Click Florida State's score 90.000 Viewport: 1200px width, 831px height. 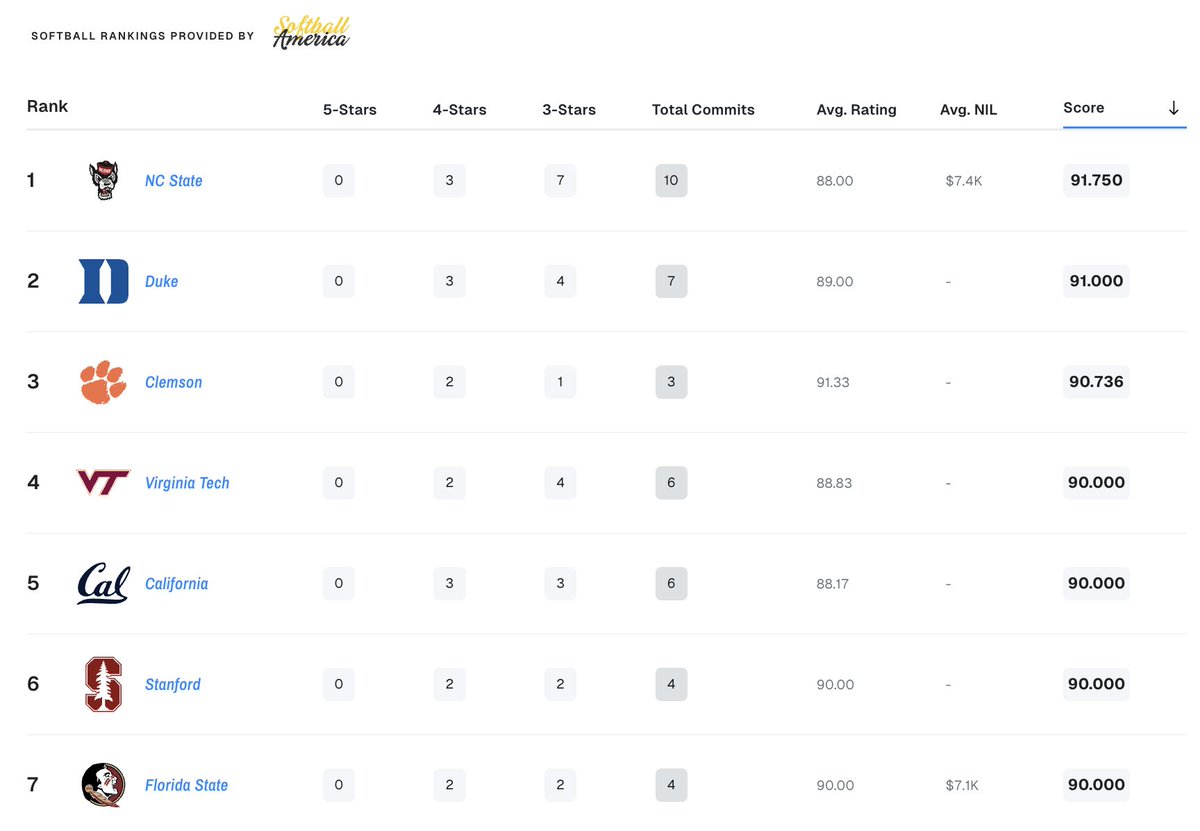(x=1096, y=785)
